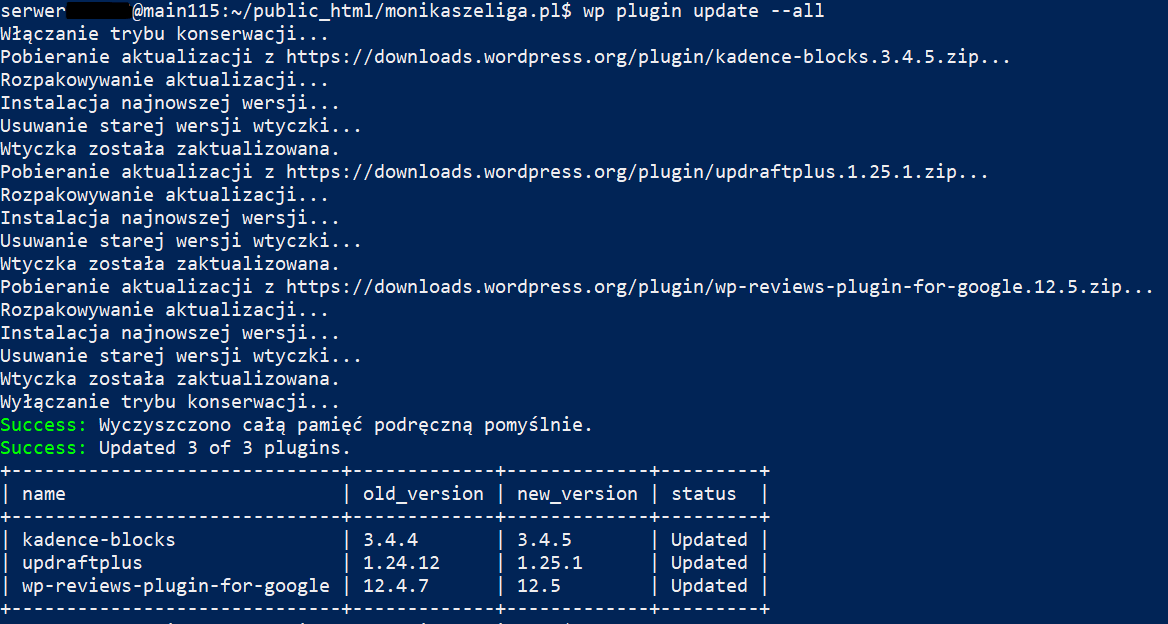
Task: Click the "name" column header in the table
Action: pyautogui.click(x=43, y=494)
